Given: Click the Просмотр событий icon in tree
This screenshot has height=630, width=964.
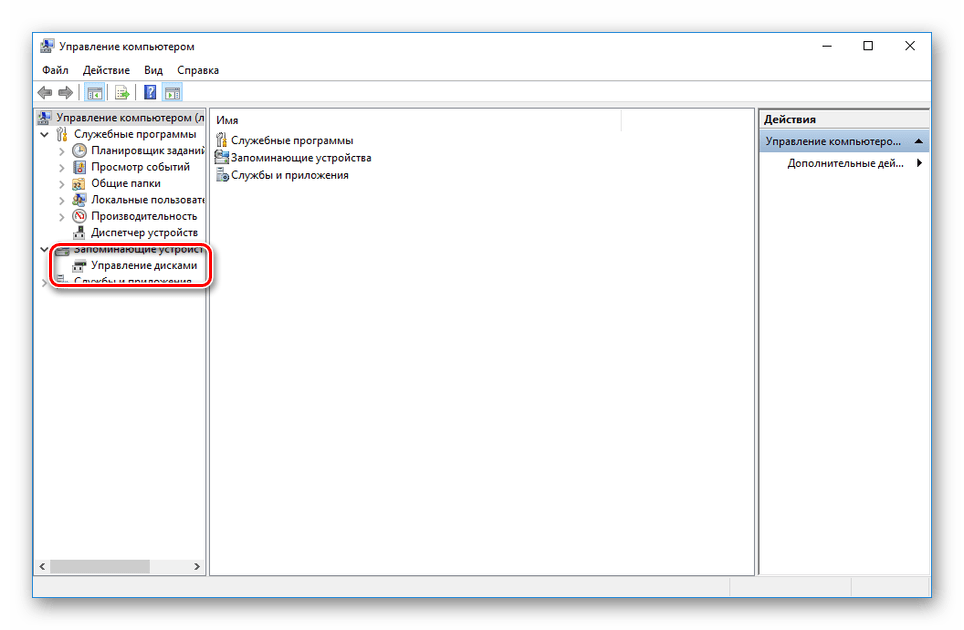Looking at the screenshot, I should (79, 167).
